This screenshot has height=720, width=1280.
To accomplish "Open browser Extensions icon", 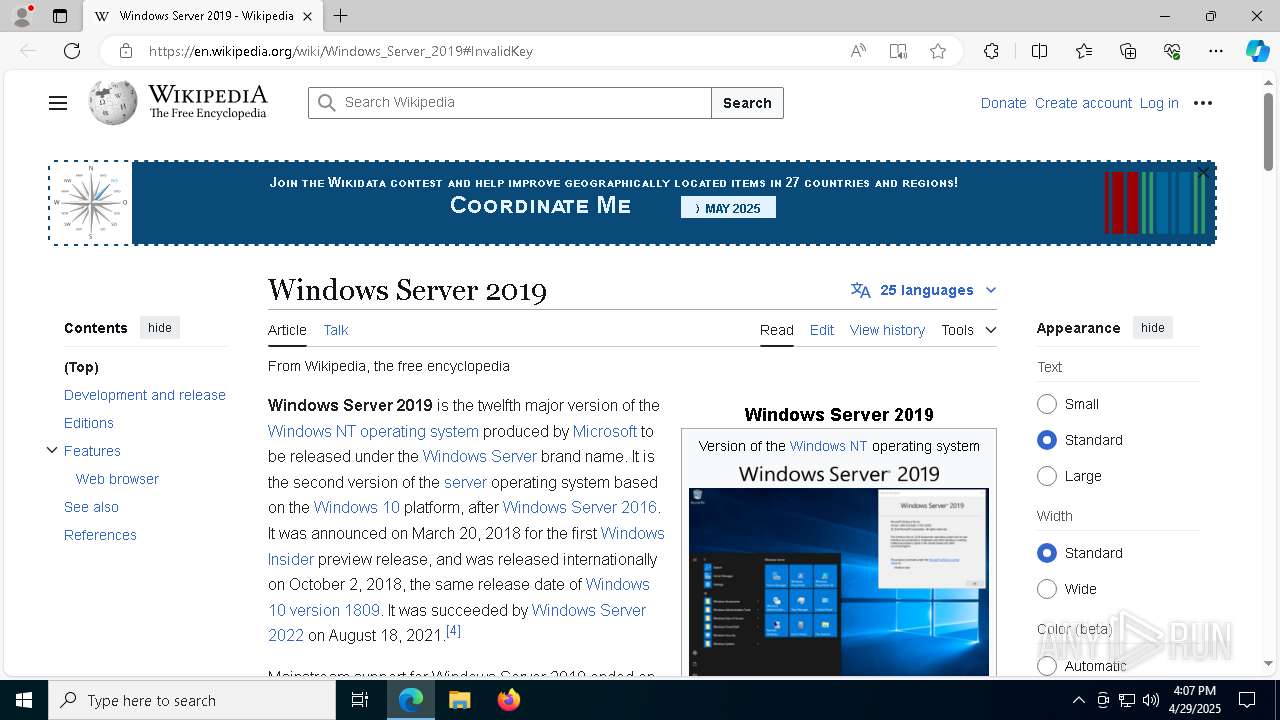I will (x=991, y=51).
